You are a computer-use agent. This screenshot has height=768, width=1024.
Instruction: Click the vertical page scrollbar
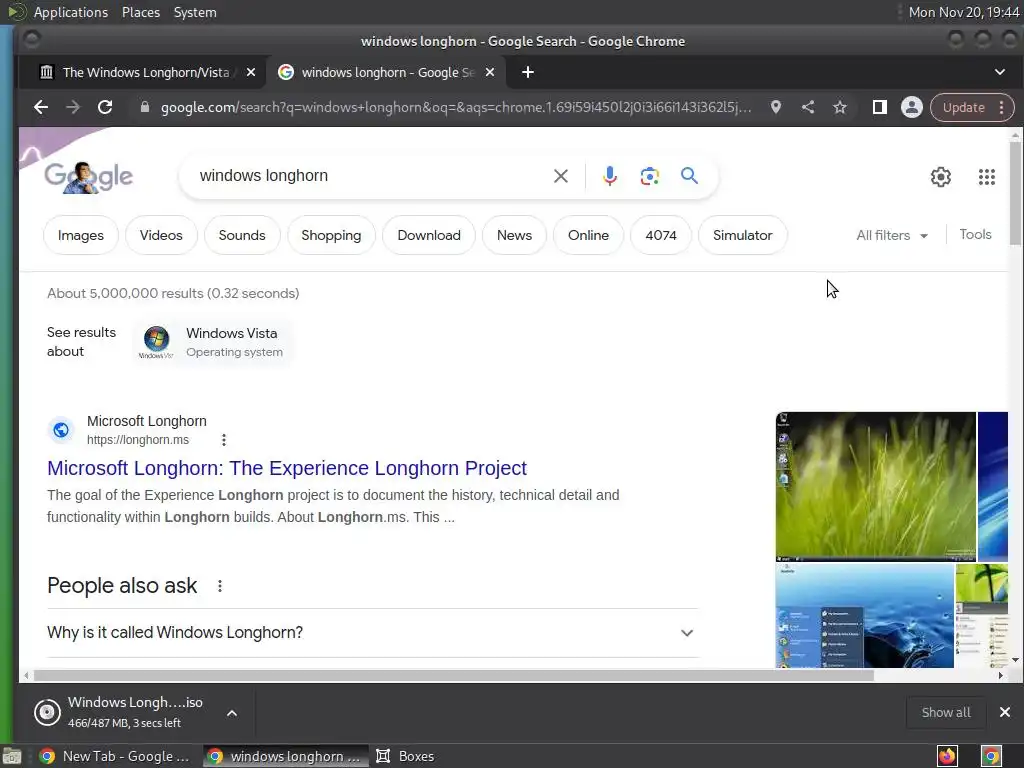pyautogui.click(x=1014, y=193)
